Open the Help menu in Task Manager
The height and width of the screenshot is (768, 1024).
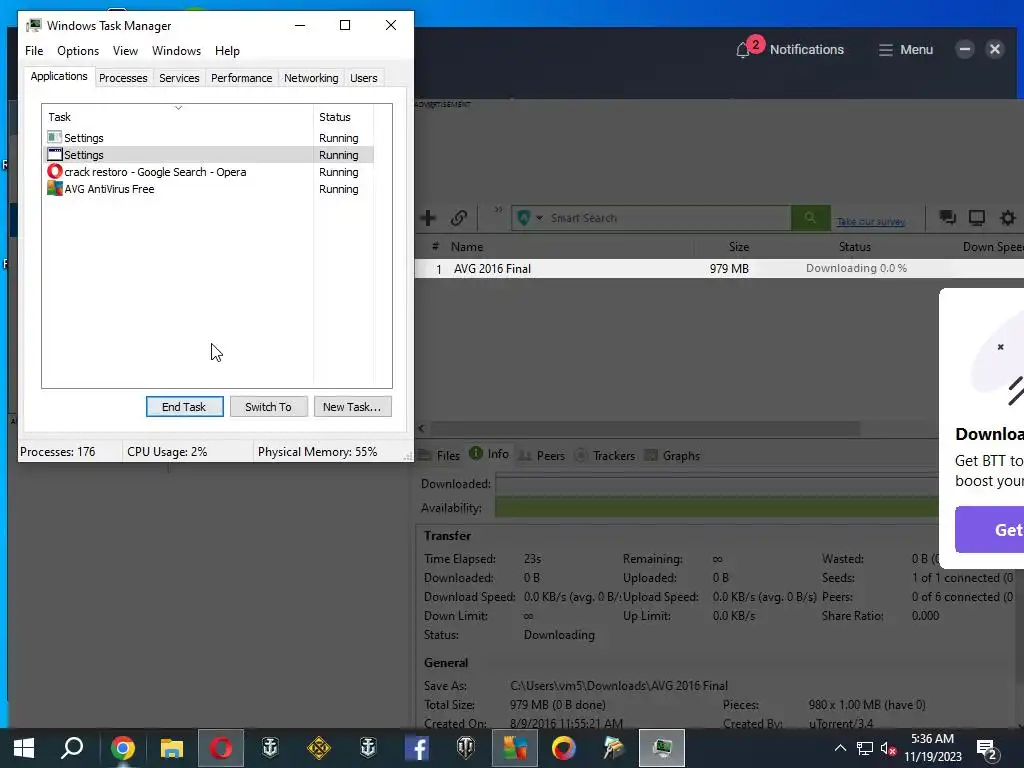click(227, 51)
